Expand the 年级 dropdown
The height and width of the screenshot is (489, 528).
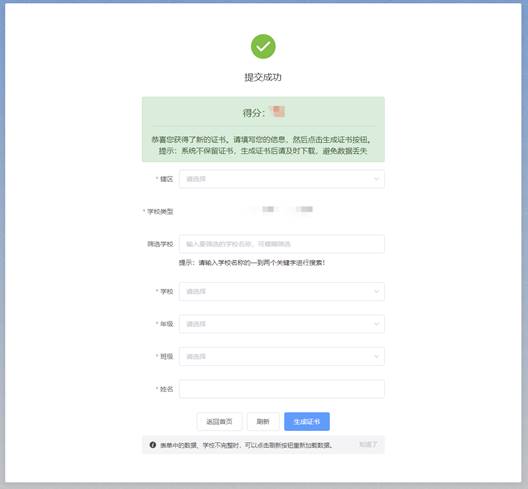(282, 324)
